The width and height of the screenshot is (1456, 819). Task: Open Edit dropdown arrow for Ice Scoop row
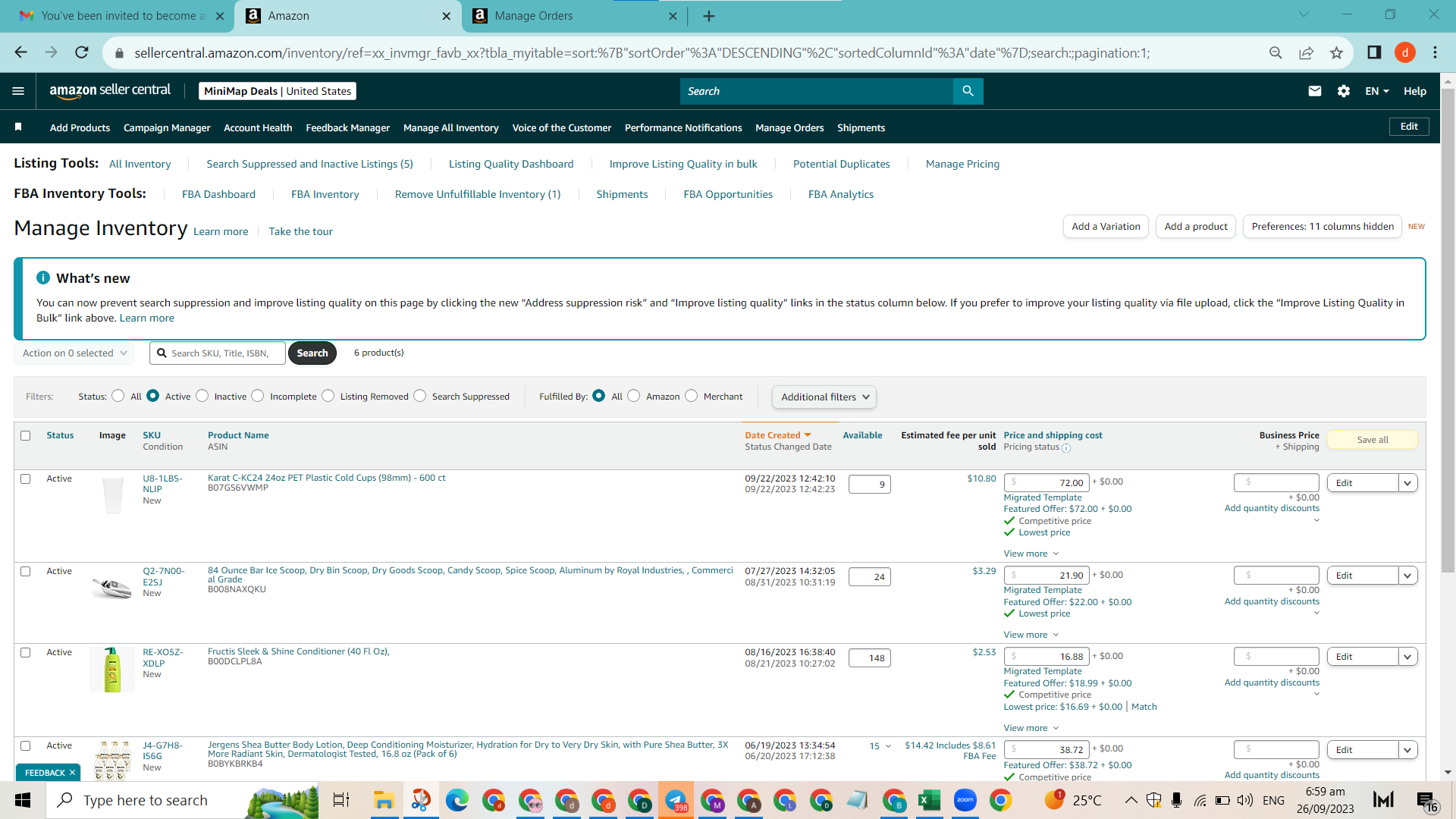click(1408, 576)
